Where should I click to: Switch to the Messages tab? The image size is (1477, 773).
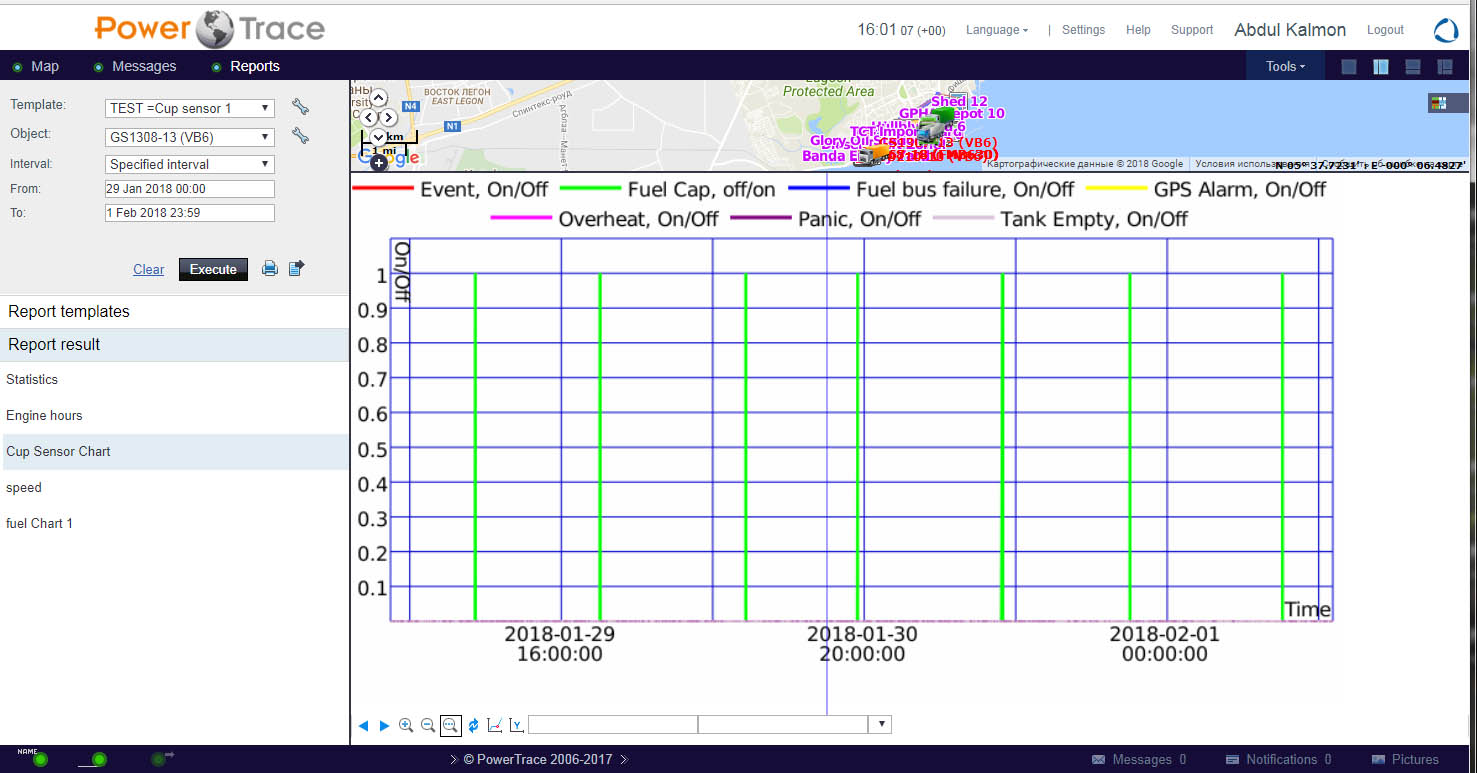[144, 66]
